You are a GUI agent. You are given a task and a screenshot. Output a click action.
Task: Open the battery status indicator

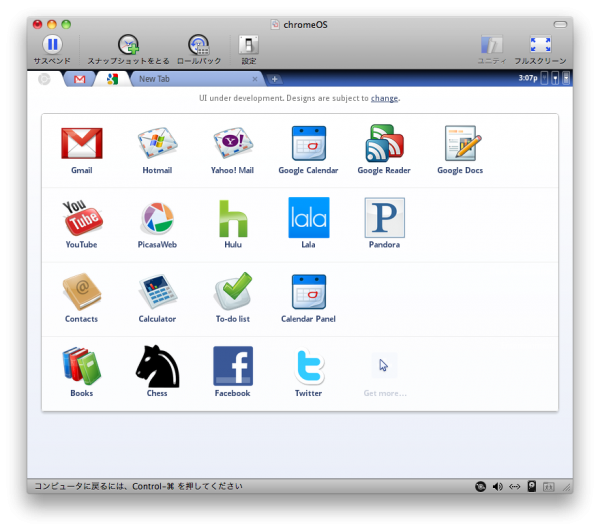[544, 78]
